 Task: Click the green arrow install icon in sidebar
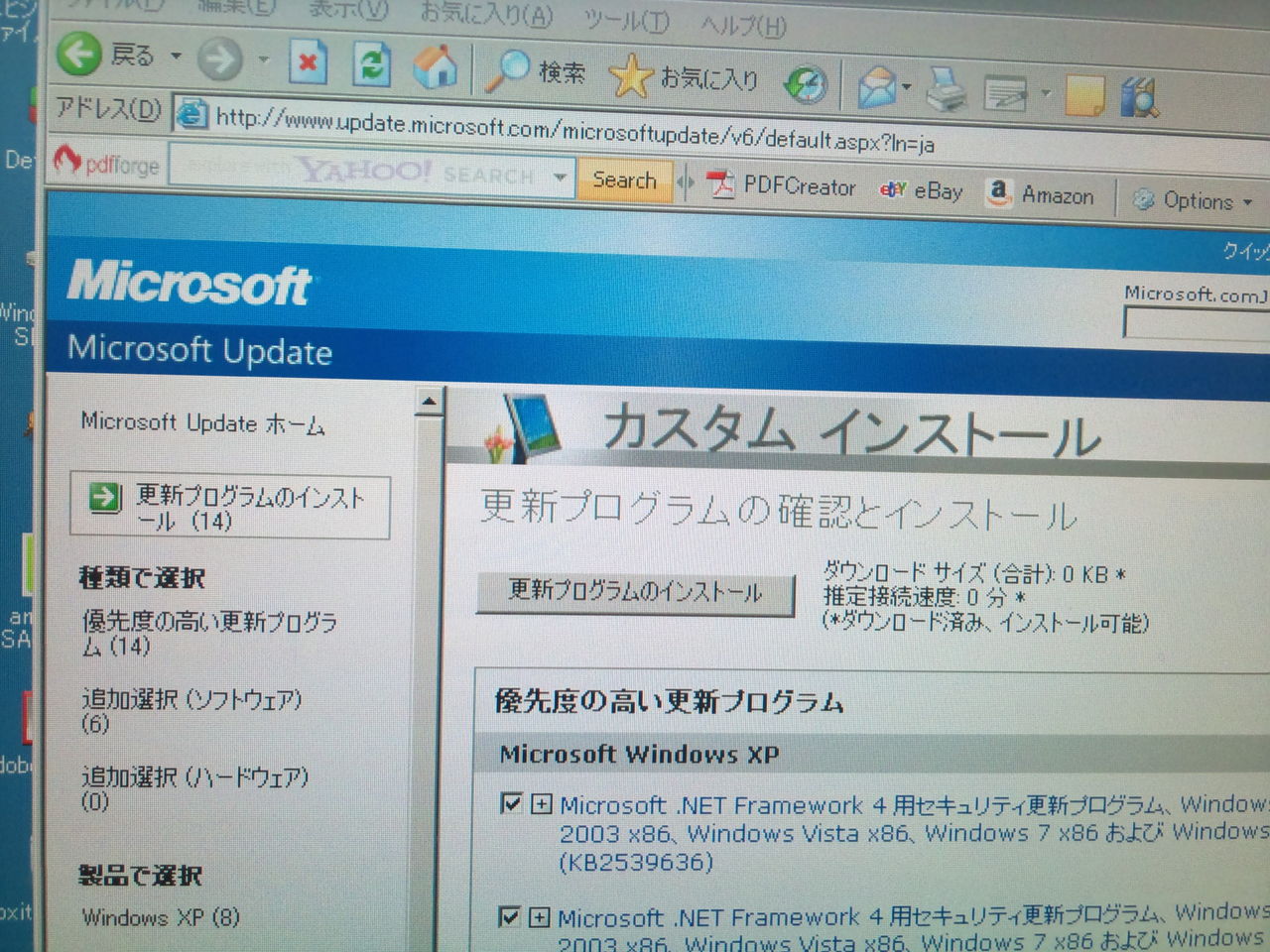(x=103, y=497)
